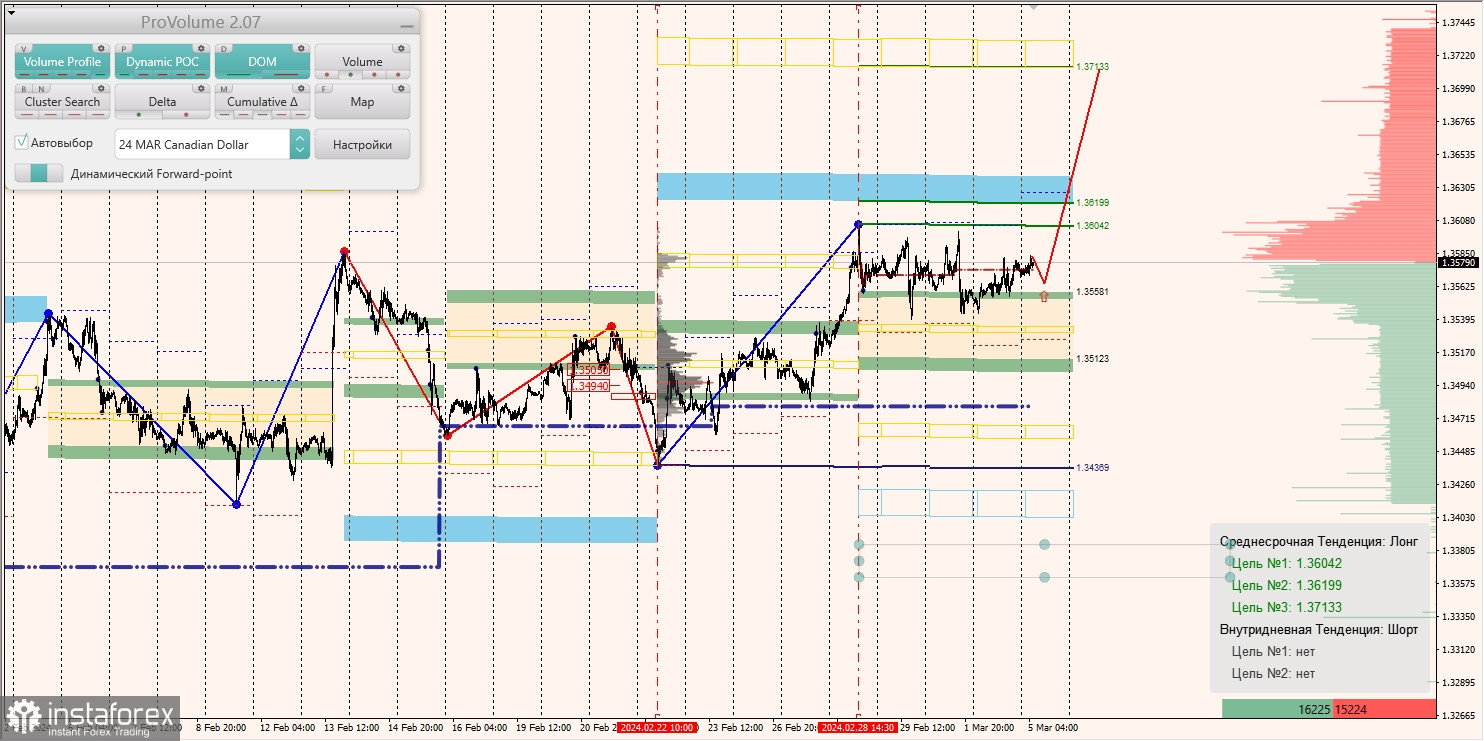Click Внутридневная Тенденция: Шорт text
The height and width of the screenshot is (741, 1484).
pos(1318,630)
